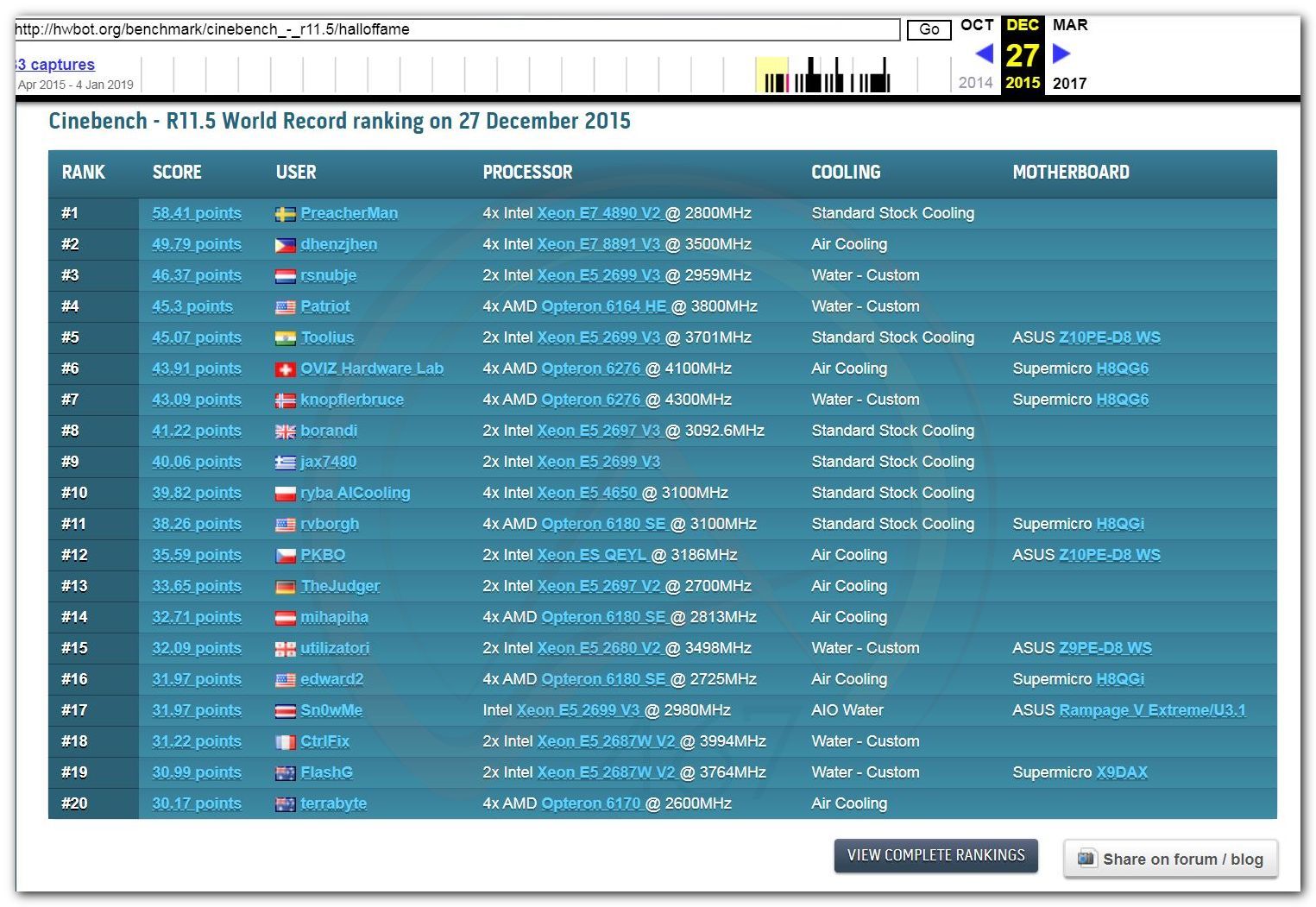Viewport: 1316px width, 907px height.
Task: Click the Australian flag beside FlashG
Action: [285, 773]
